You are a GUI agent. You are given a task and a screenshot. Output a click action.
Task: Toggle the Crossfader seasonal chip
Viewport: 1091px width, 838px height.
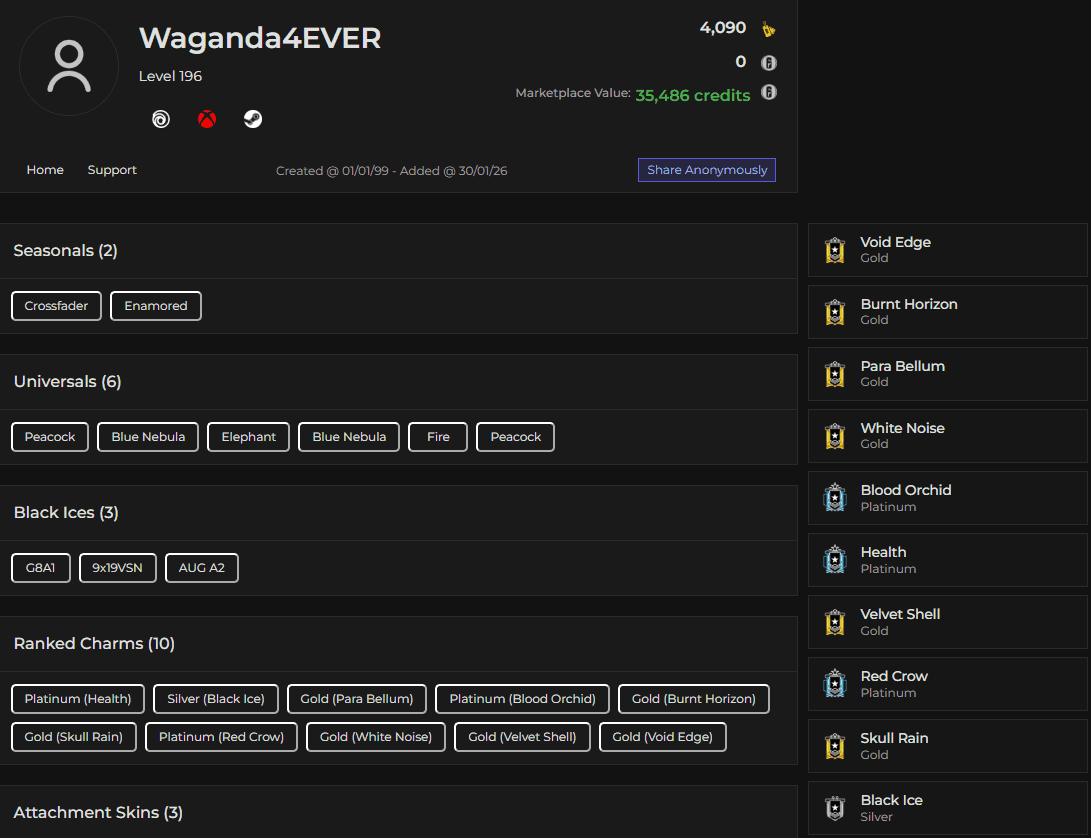click(x=55, y=305)
